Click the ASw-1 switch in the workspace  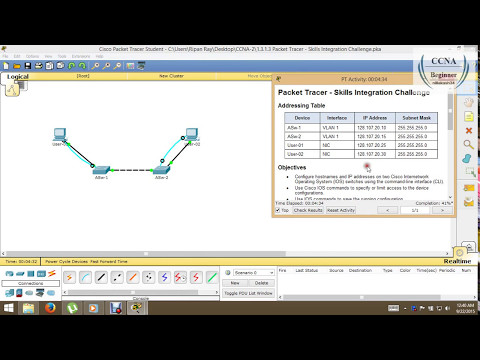point(101,170)
